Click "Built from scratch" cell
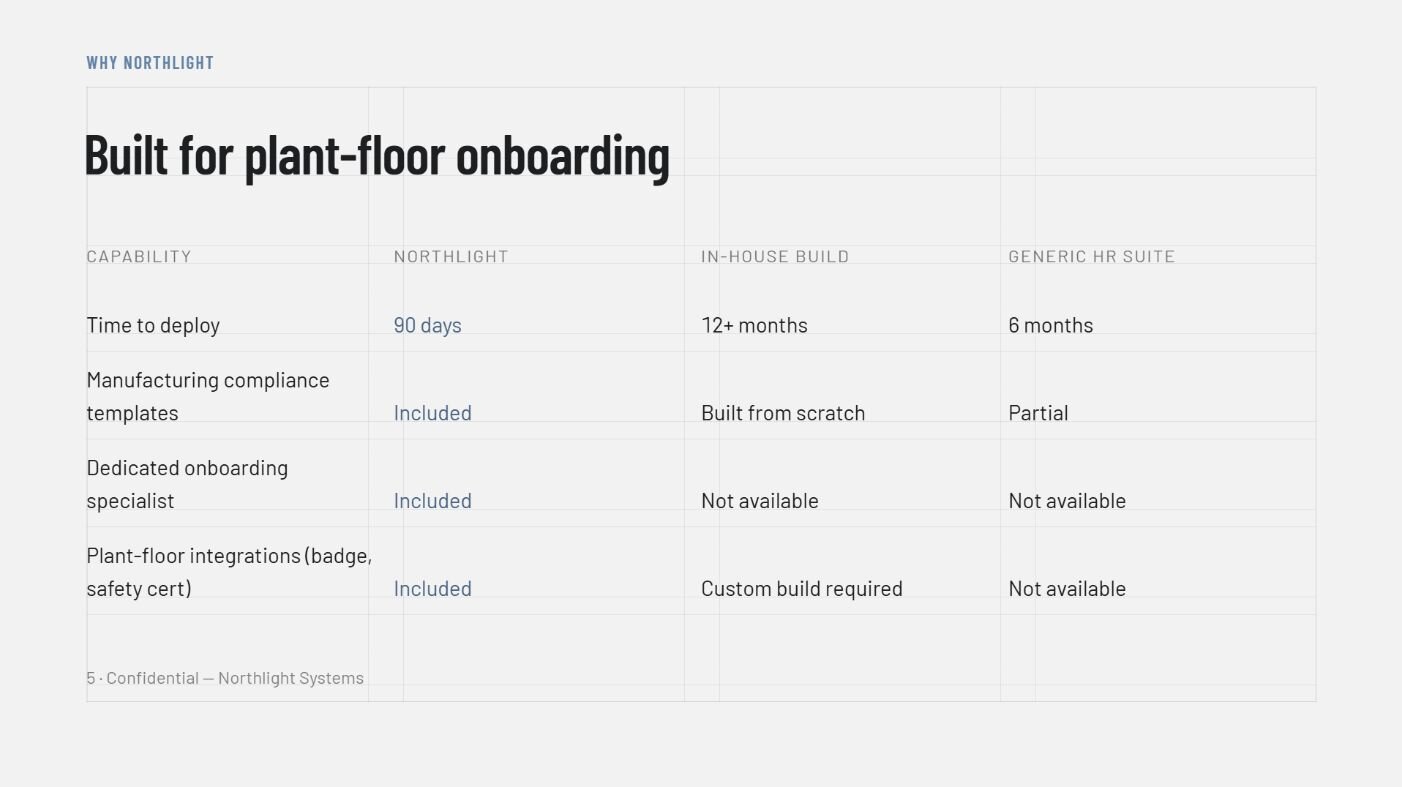The height and width of the screenshot is (787, 1402). 783,413
